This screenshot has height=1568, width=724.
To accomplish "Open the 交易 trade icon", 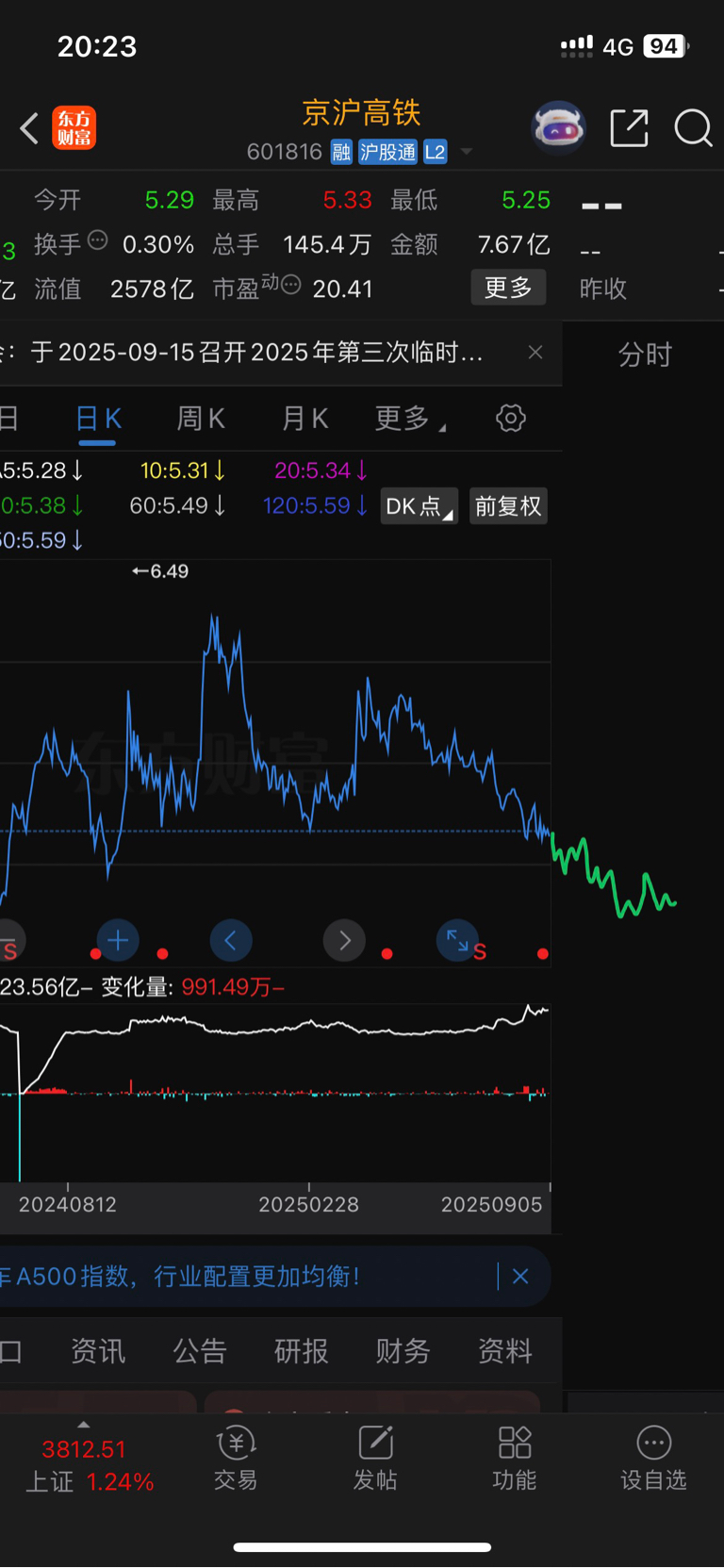I will [236, 1459].
